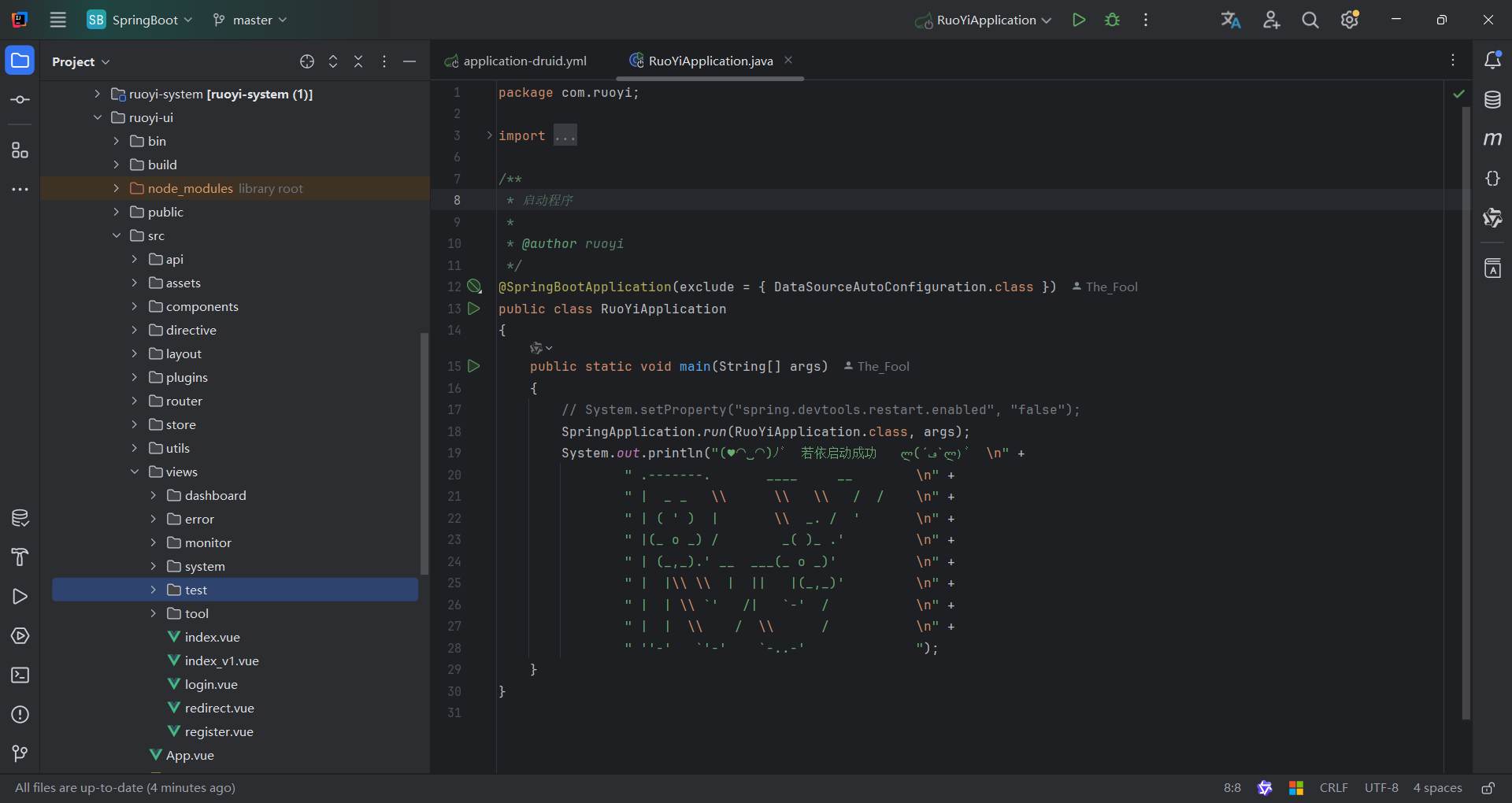Open the master branch dropdown
Screen dimensions: 1512x803
[x=250, y=20]
